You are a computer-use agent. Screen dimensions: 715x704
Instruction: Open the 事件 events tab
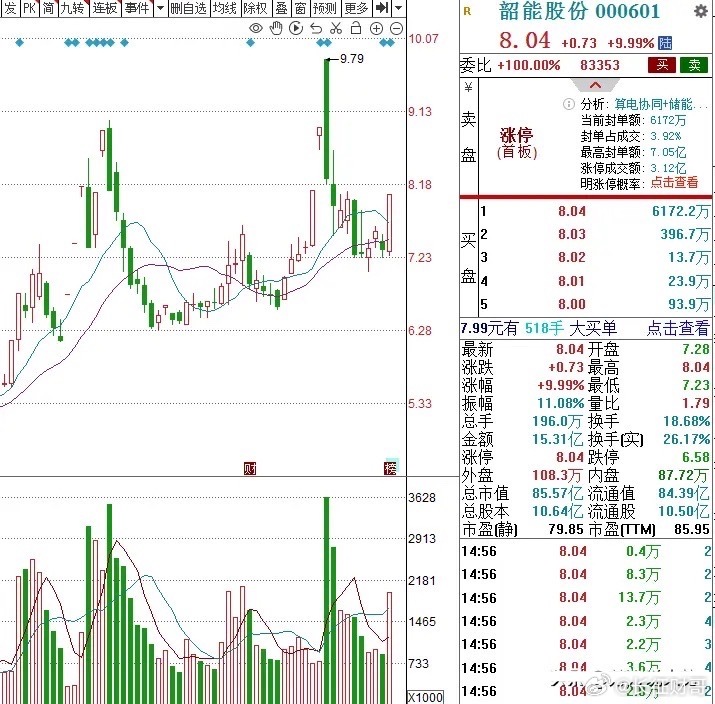[137, 8]
